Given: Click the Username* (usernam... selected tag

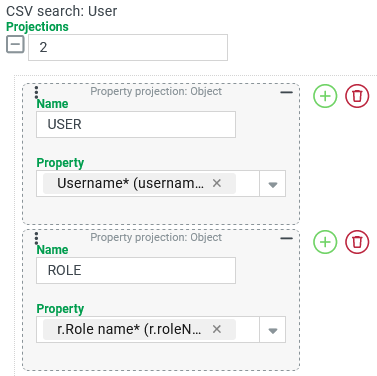Looking at the screenshot, I should tap(130, 183).
